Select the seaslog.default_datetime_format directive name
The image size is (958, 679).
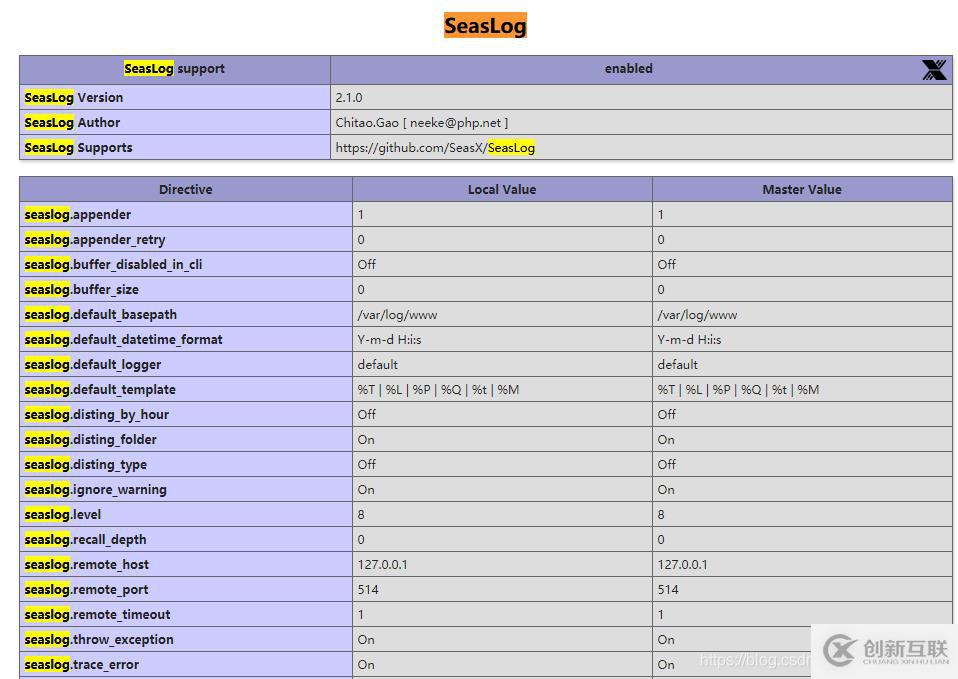pyautogui.click(x=123, y=340)
